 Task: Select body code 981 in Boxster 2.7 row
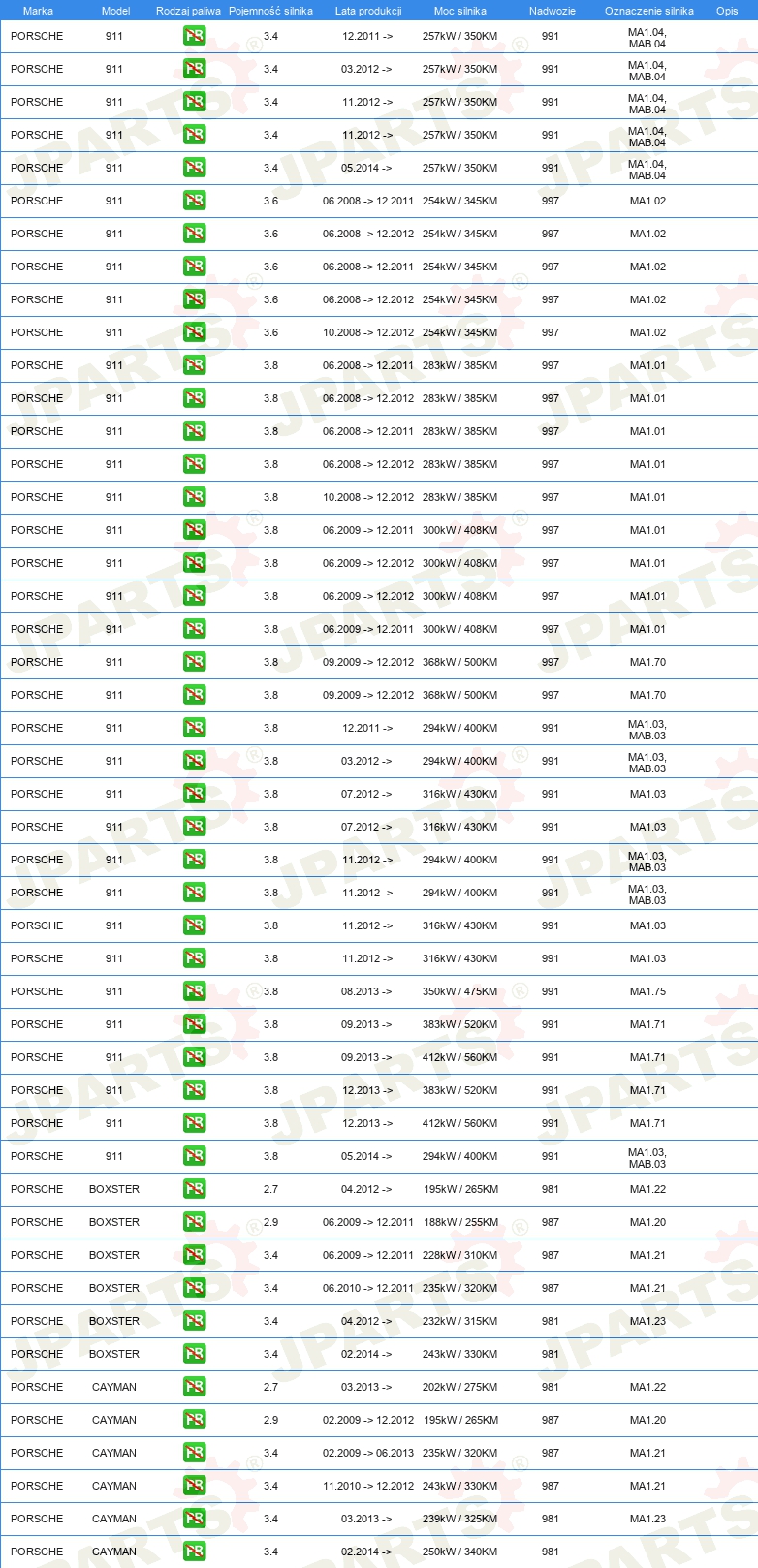tap(551, 1189)
